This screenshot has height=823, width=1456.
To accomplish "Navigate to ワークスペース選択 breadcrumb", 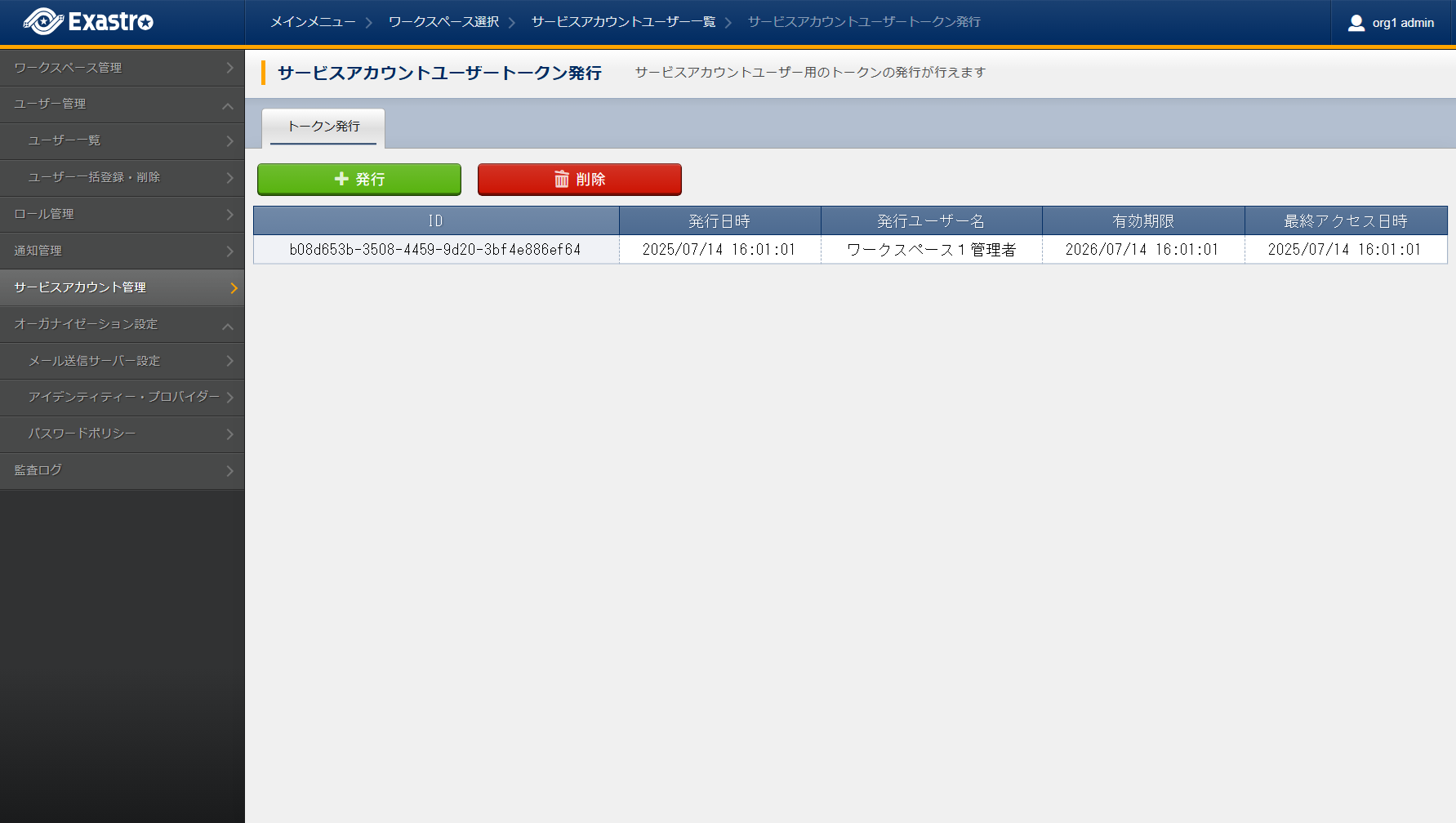I will point(443,22).
